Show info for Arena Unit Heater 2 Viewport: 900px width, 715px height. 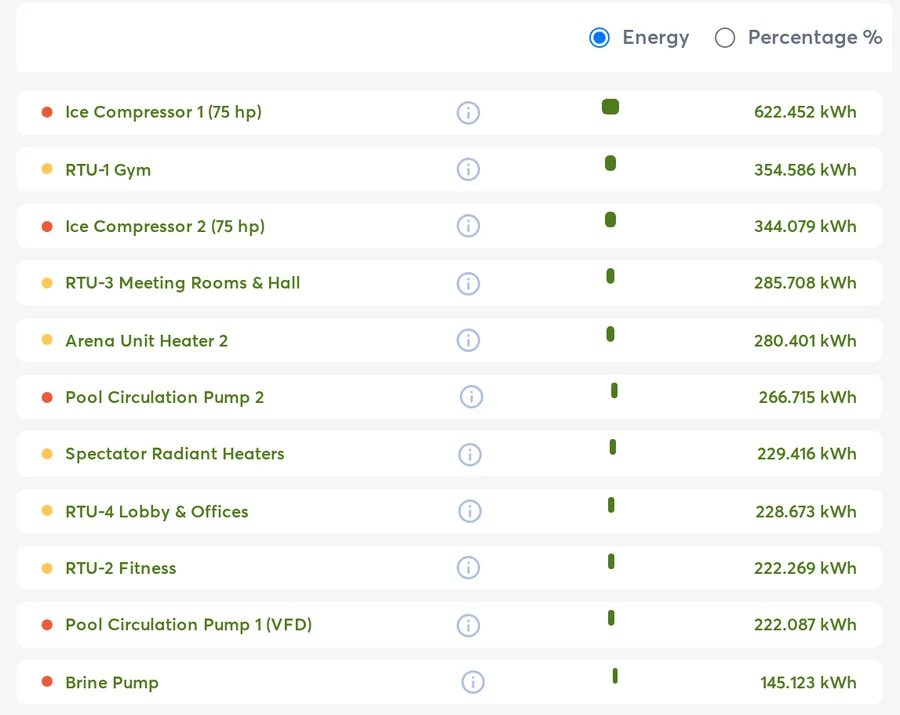[x=468, y=340]
